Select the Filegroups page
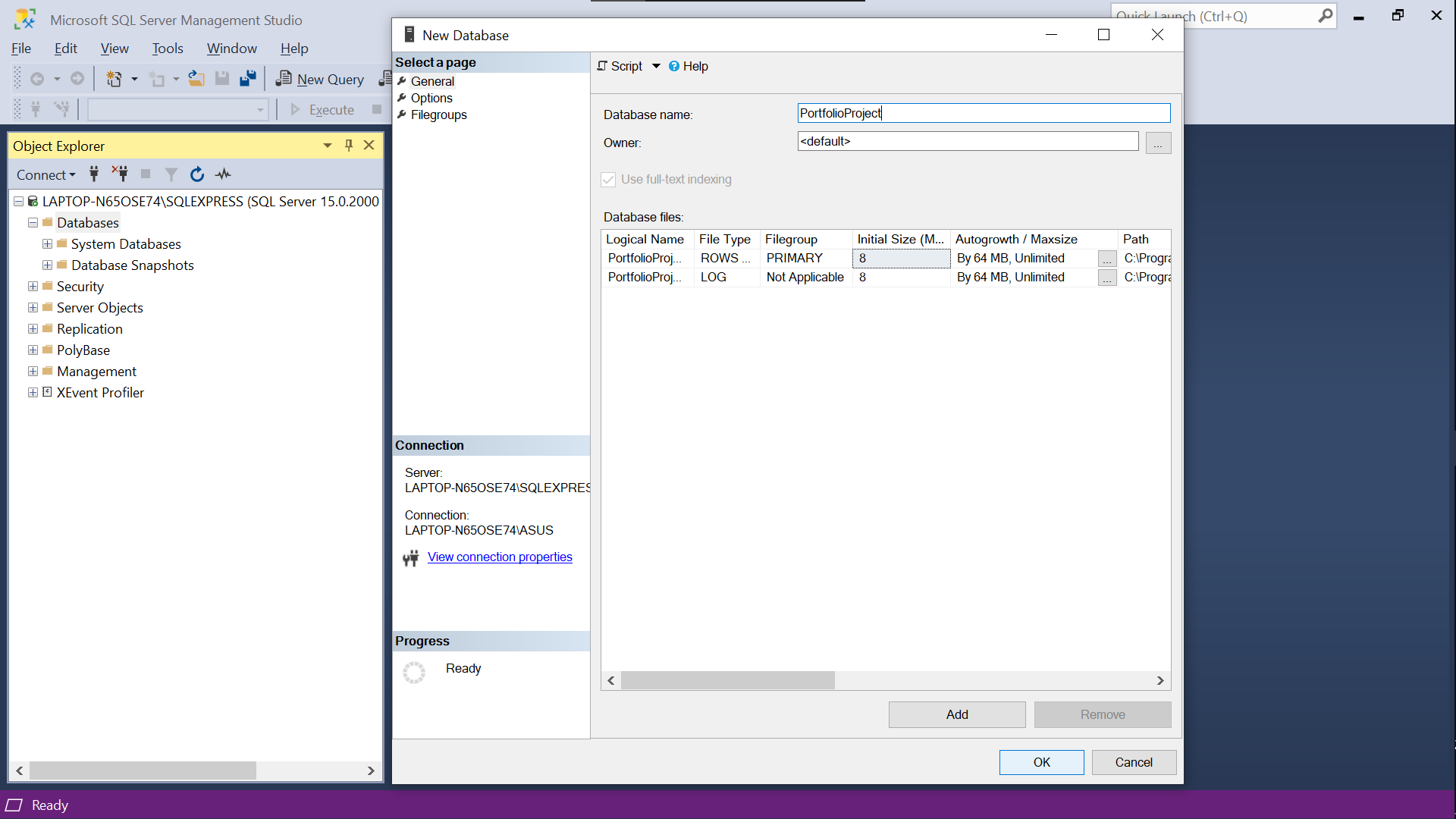This screenshot has width=1456, height=819. [x=438, y=115]
